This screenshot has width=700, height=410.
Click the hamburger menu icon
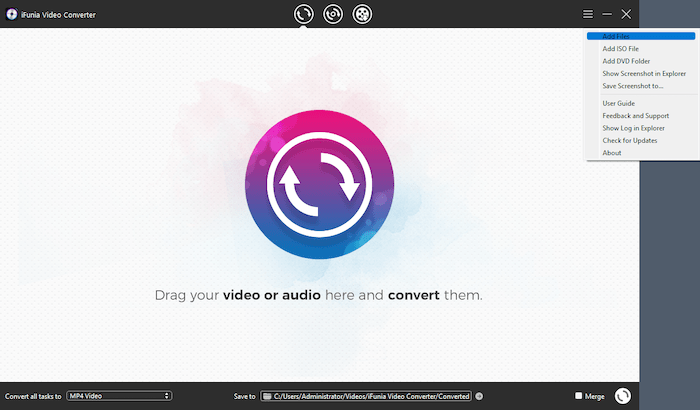point(588,14)
